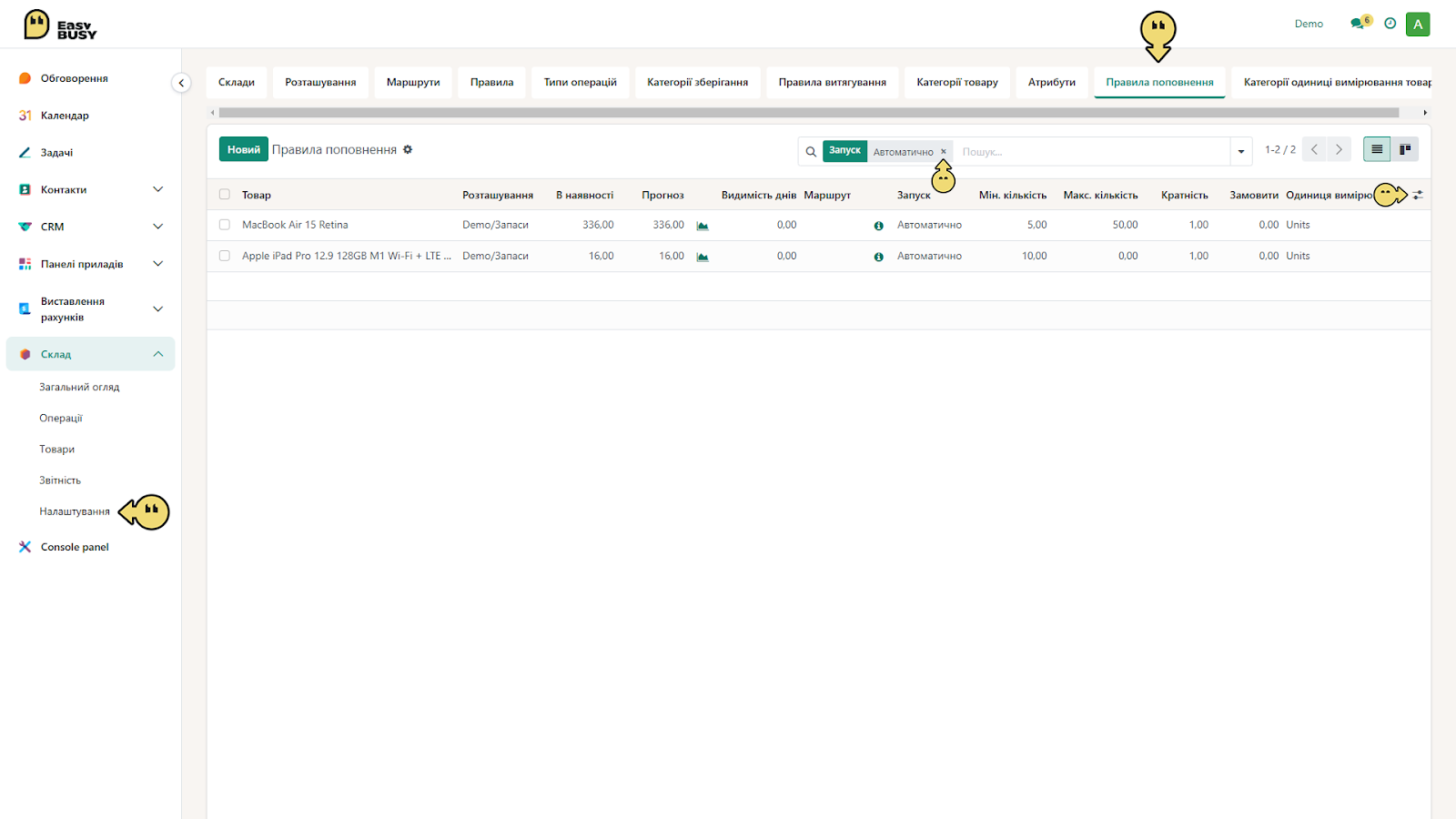Click the tabs horizontal scrollbar

[808, 113]
